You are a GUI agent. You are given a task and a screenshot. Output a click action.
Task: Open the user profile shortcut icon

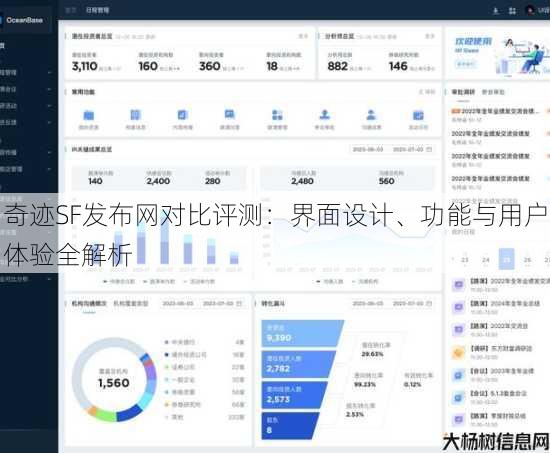(371, 114)
